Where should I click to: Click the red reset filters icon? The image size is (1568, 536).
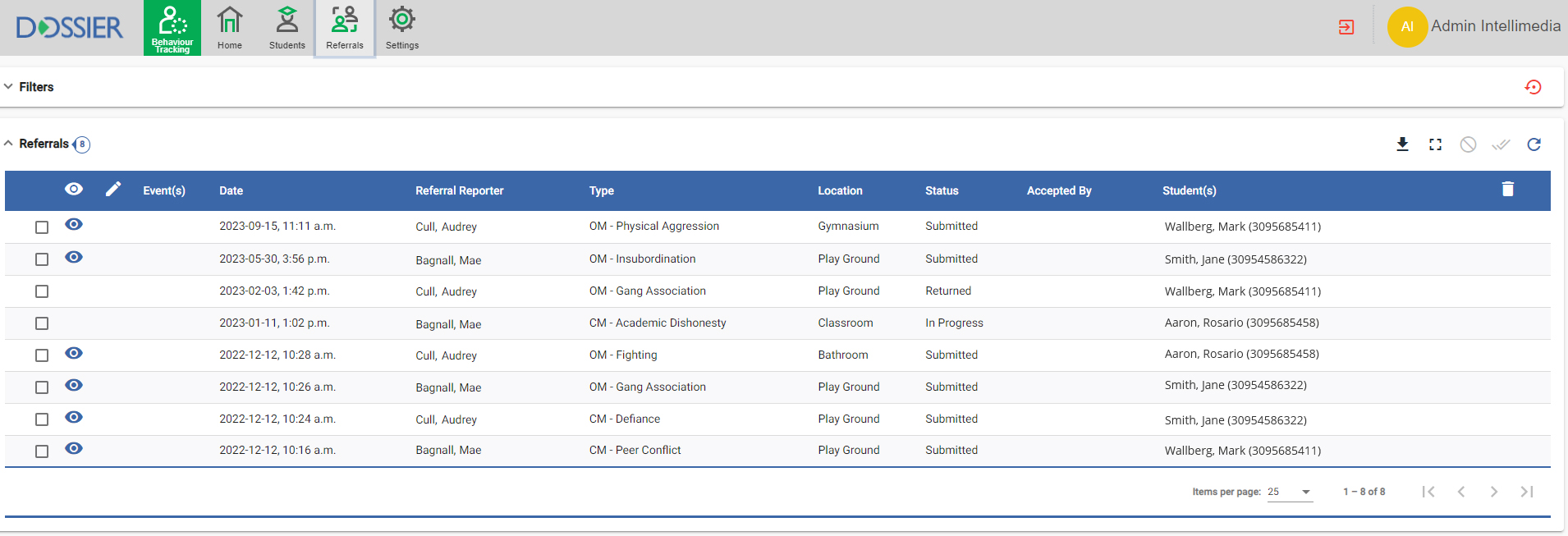1533,87
